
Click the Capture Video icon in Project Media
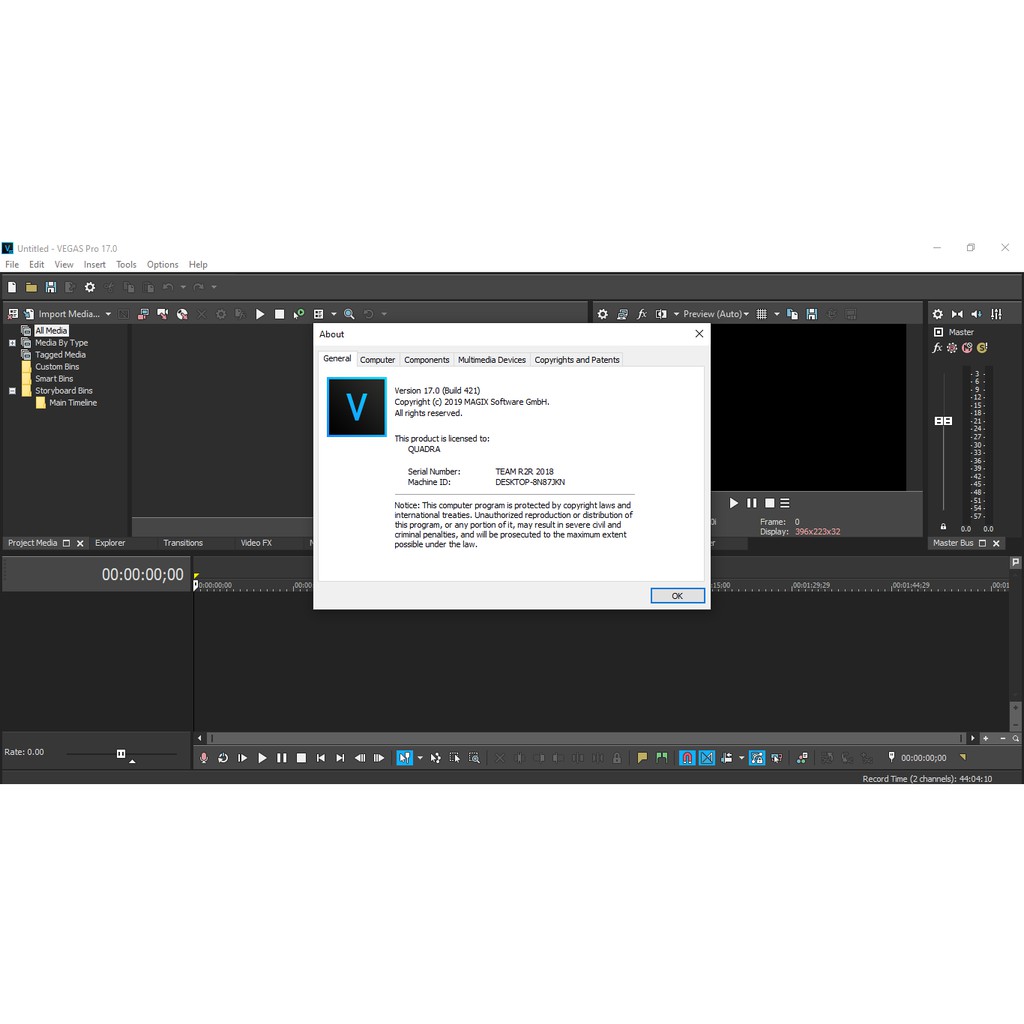coord(163,314)
